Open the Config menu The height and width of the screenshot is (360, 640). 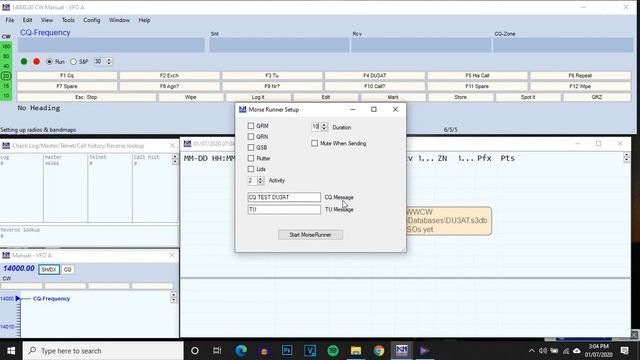click(92, 20)
